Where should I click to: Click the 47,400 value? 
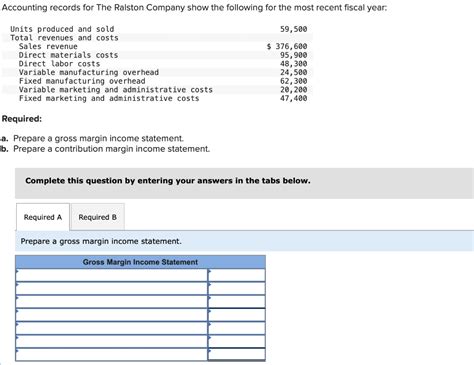point(293,98)
